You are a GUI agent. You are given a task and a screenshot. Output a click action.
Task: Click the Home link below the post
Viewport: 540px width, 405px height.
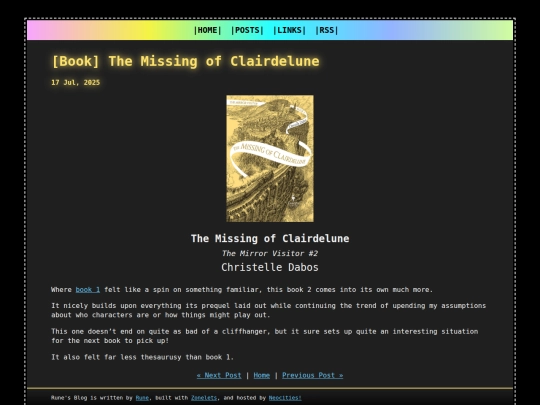262,375
